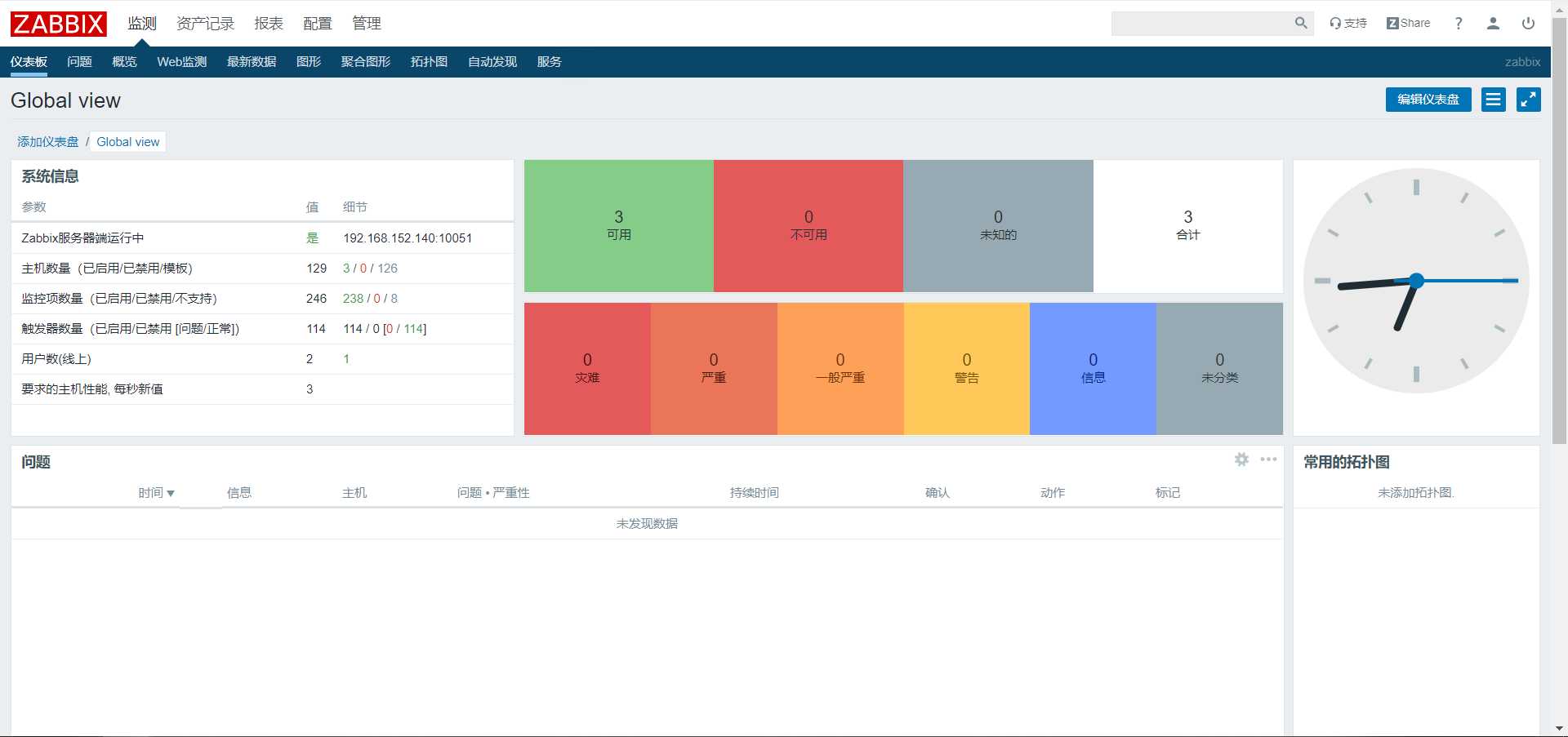Click the scrollbar down arrow
The image size is (1568, 737).
(1559, 729)
